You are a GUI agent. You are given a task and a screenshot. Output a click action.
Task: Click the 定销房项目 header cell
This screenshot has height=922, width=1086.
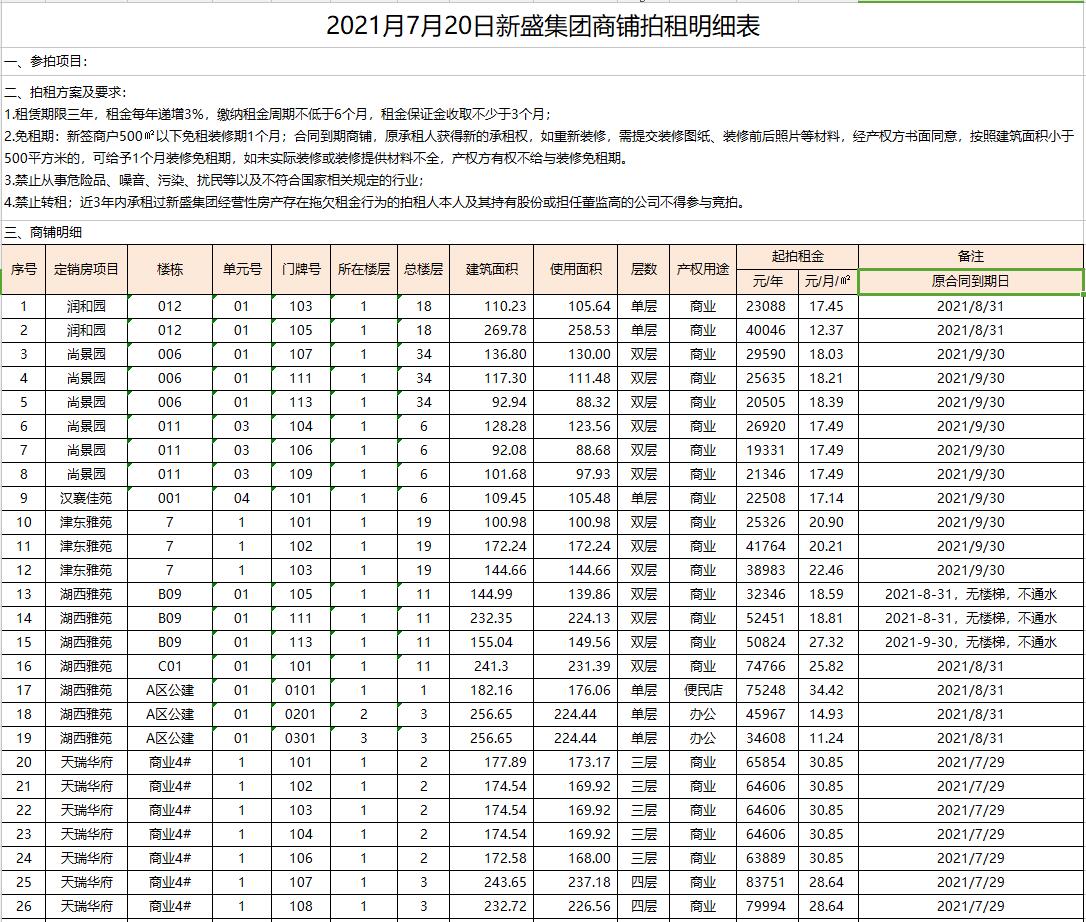pyautogui.click(x=86, y=269)
